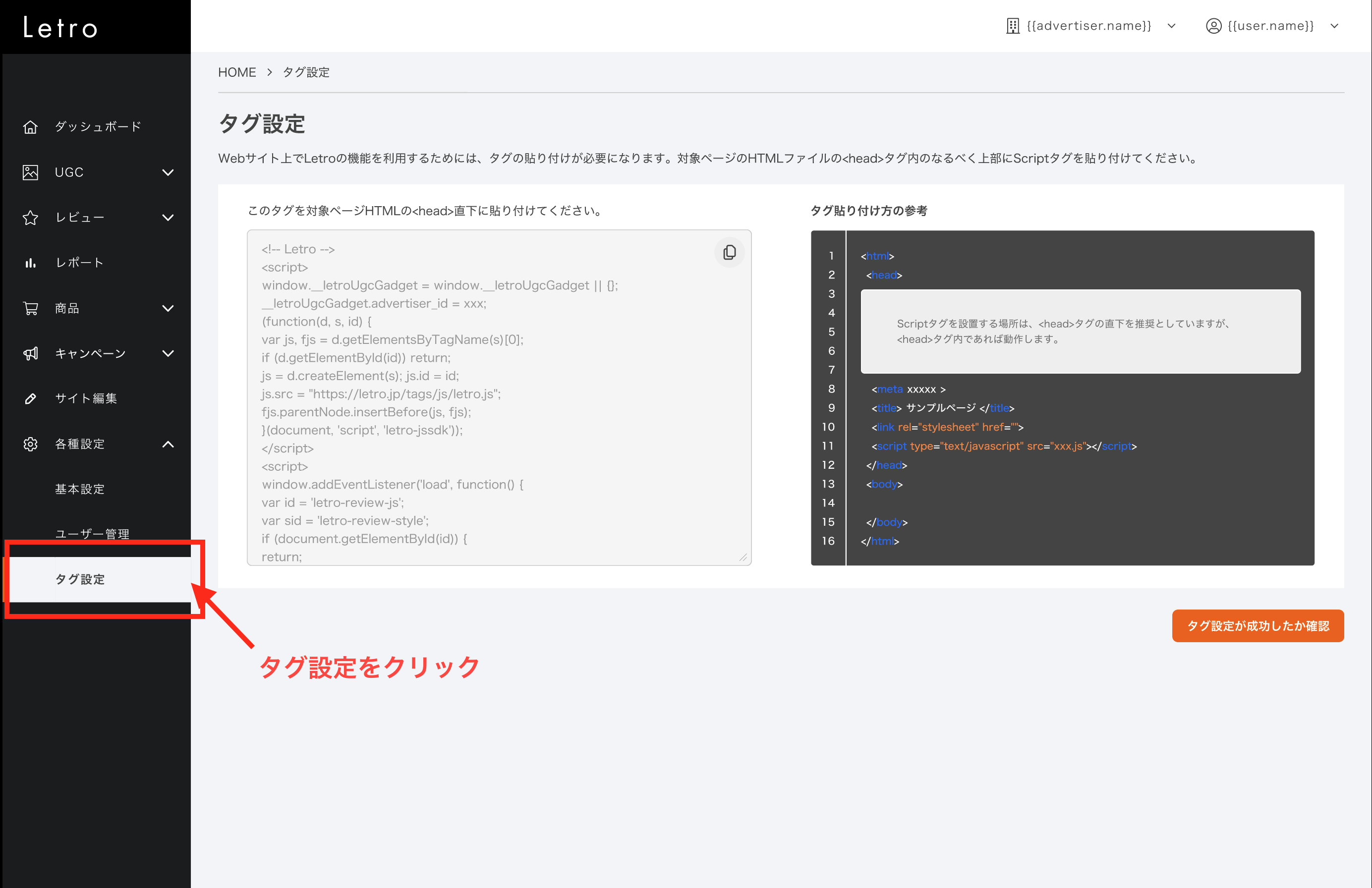Click the report bar chart icon

pyautogui.click(x=31, y=263)
